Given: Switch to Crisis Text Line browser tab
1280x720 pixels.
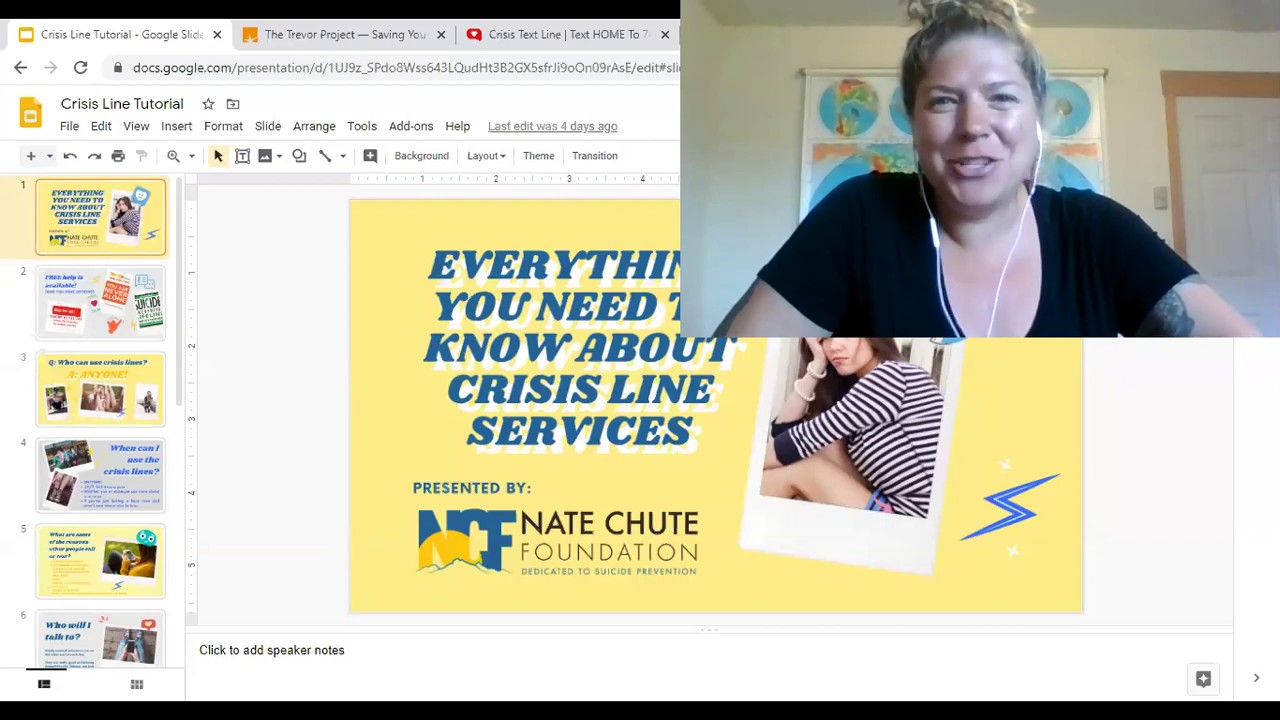Looking at the screenshot, I should coord(569,34).
